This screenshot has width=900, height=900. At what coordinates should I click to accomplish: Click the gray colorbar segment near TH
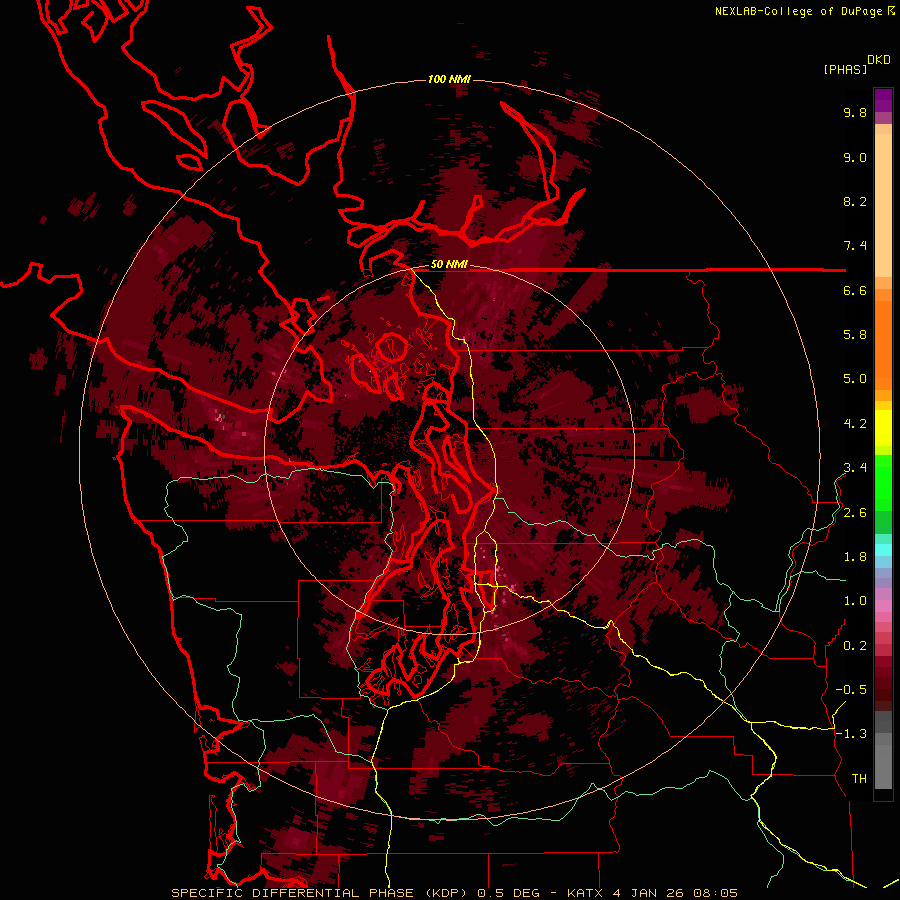pyautogui.click(x=883, y=766)
